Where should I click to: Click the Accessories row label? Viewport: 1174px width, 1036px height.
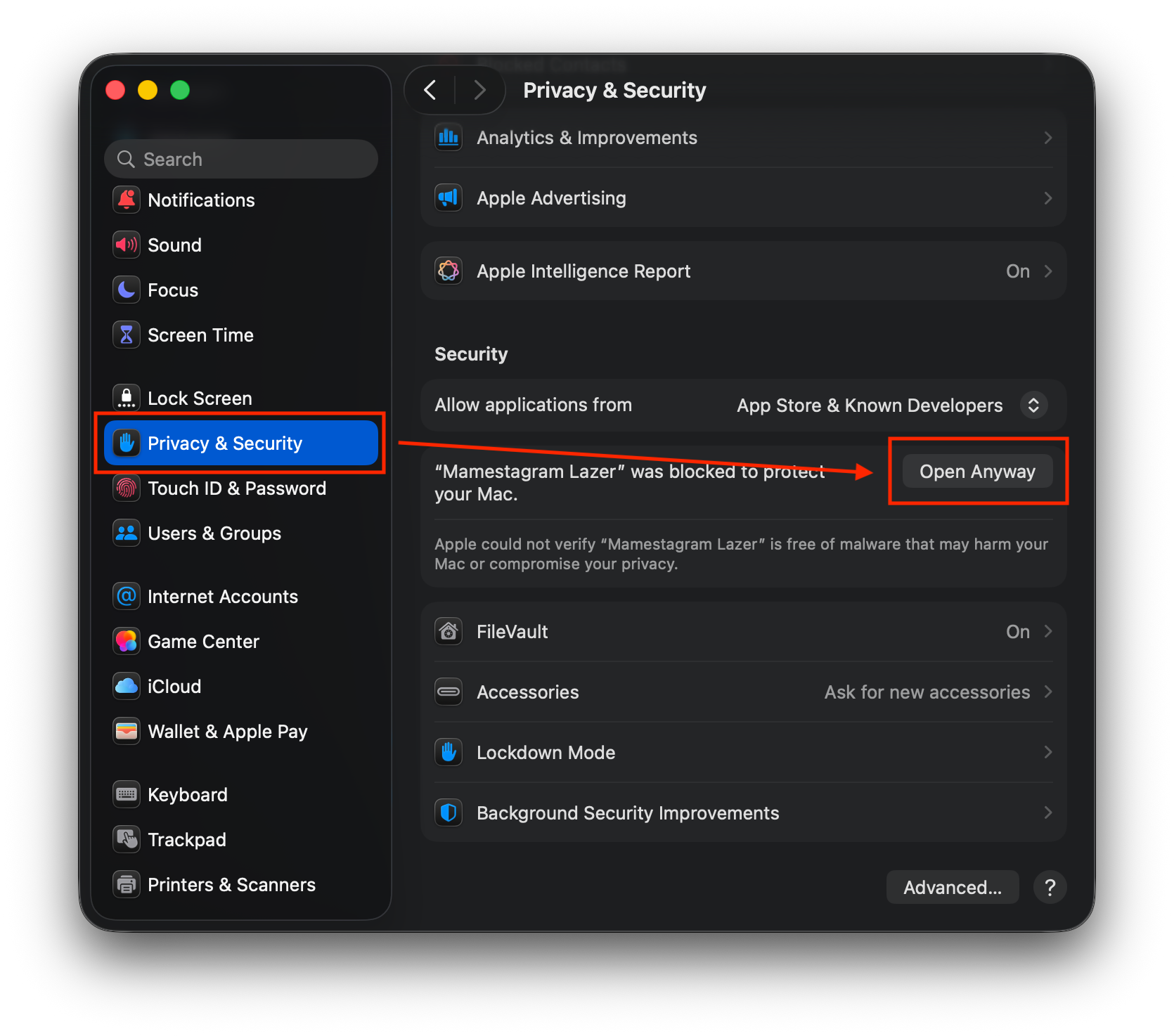coord(528,692)
